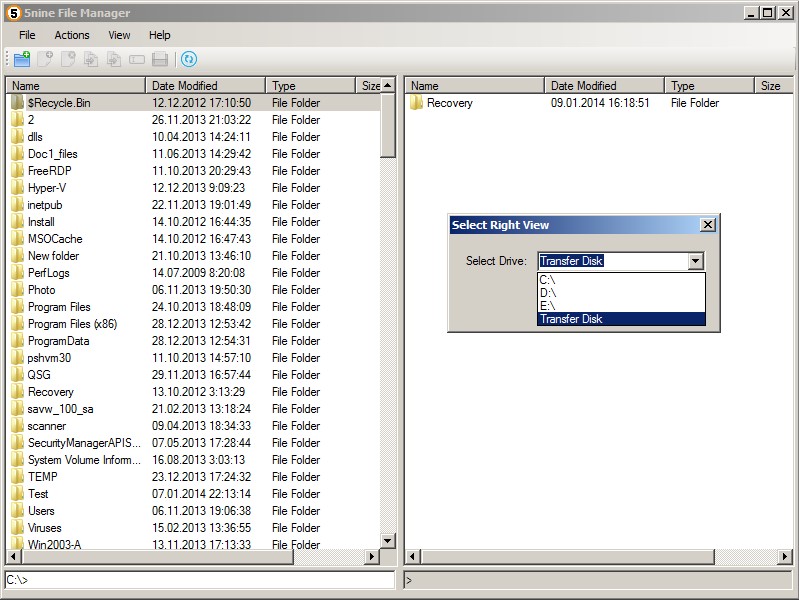Click left pane vertical scrollbar up arrow

click(388, 85)
